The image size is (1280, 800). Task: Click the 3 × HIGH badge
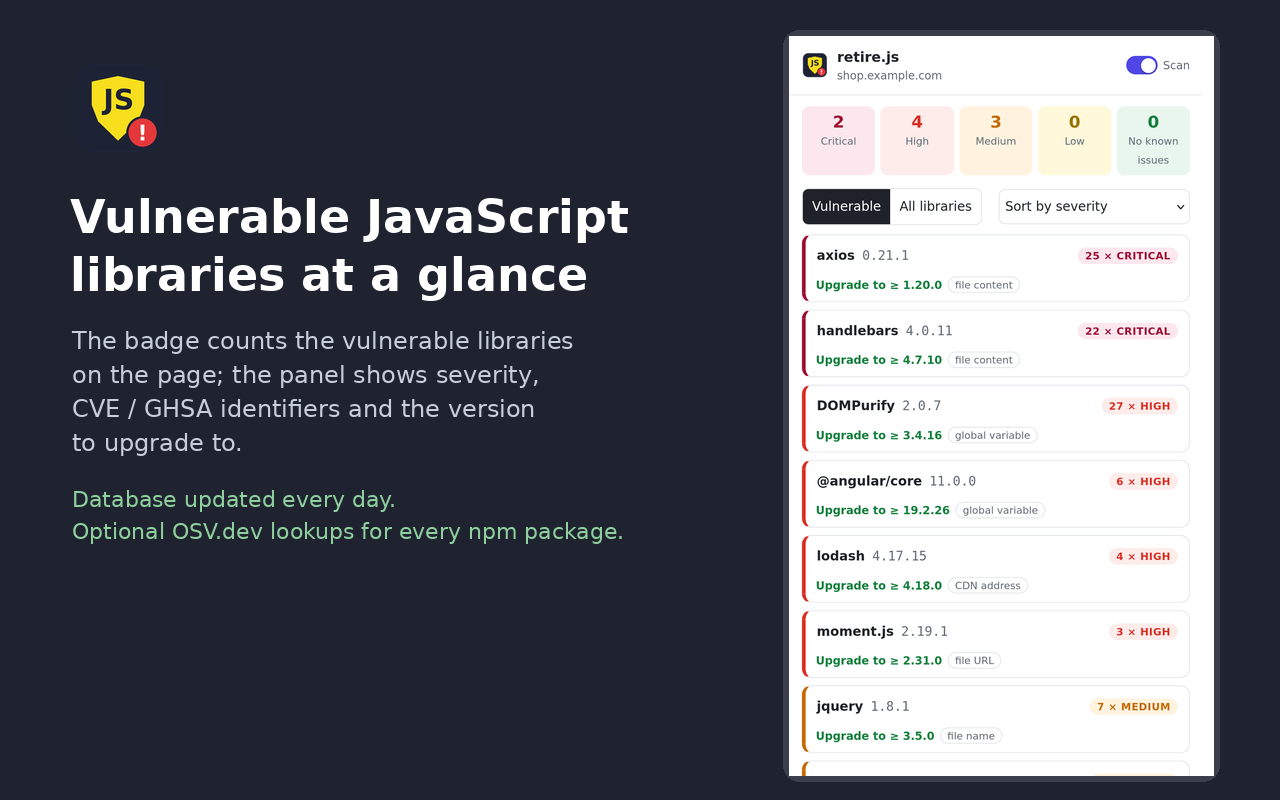[1143, 632]
